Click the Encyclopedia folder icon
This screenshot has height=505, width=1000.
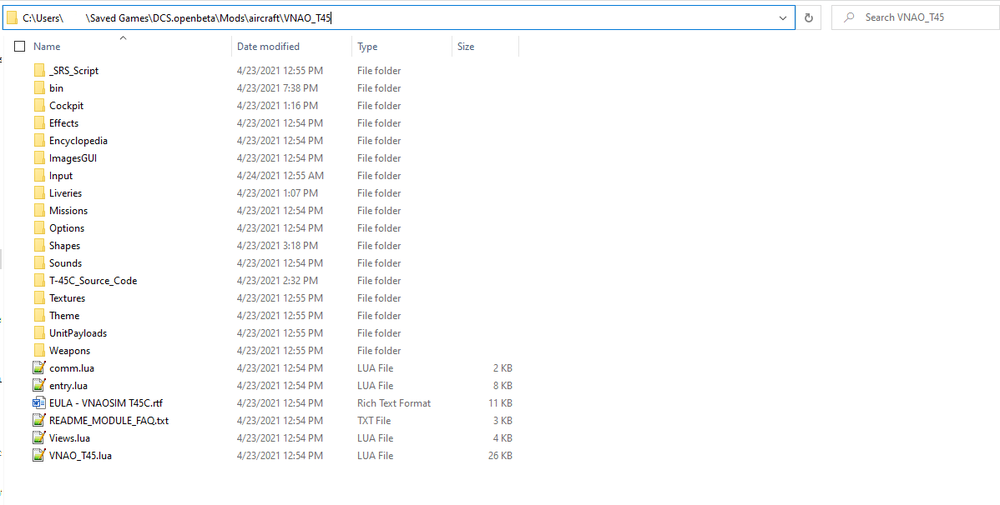pos(39,141)
